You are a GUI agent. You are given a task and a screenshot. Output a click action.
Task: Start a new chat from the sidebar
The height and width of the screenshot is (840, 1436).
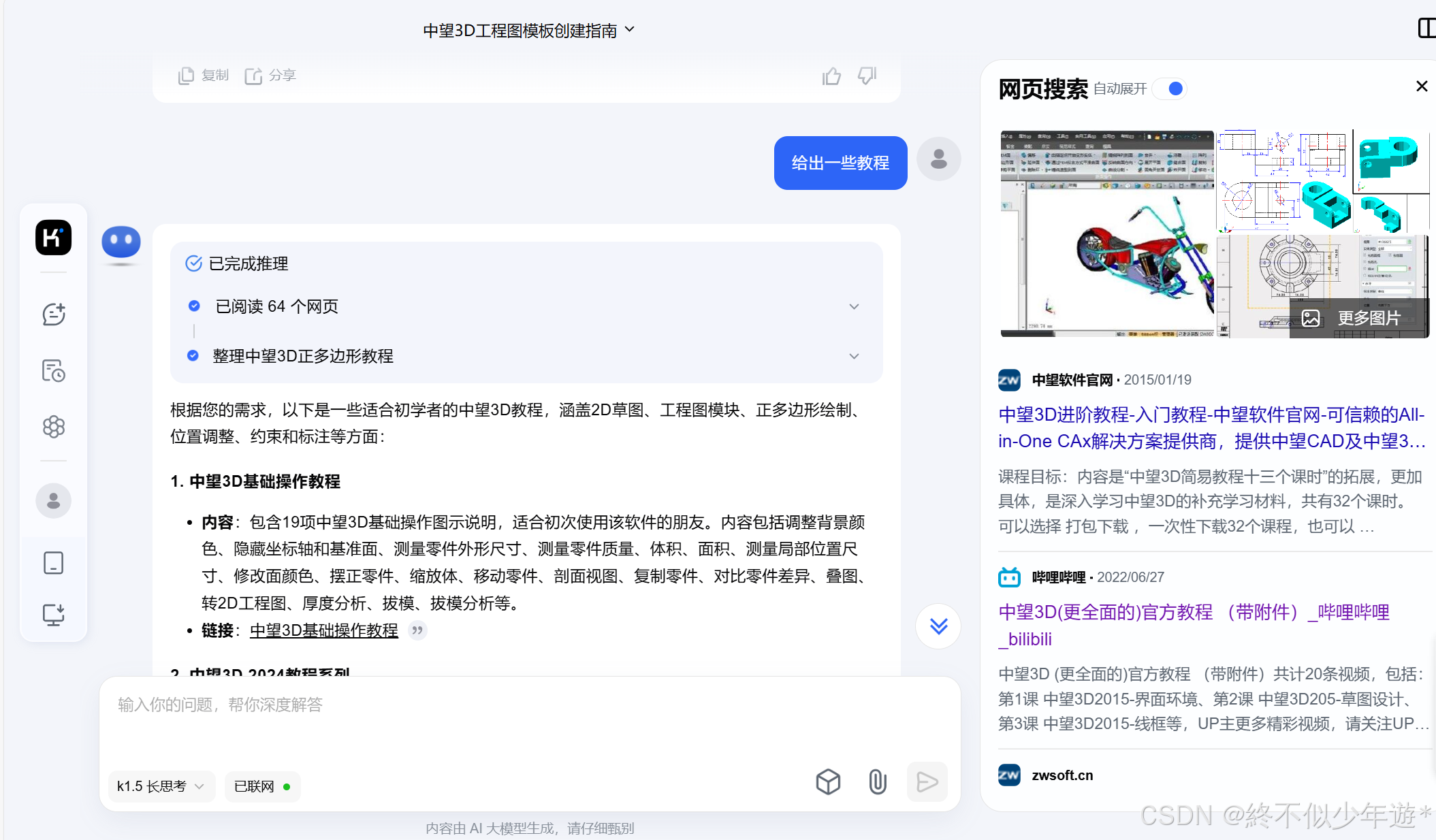pyautogui.click(x=53, y=314)
